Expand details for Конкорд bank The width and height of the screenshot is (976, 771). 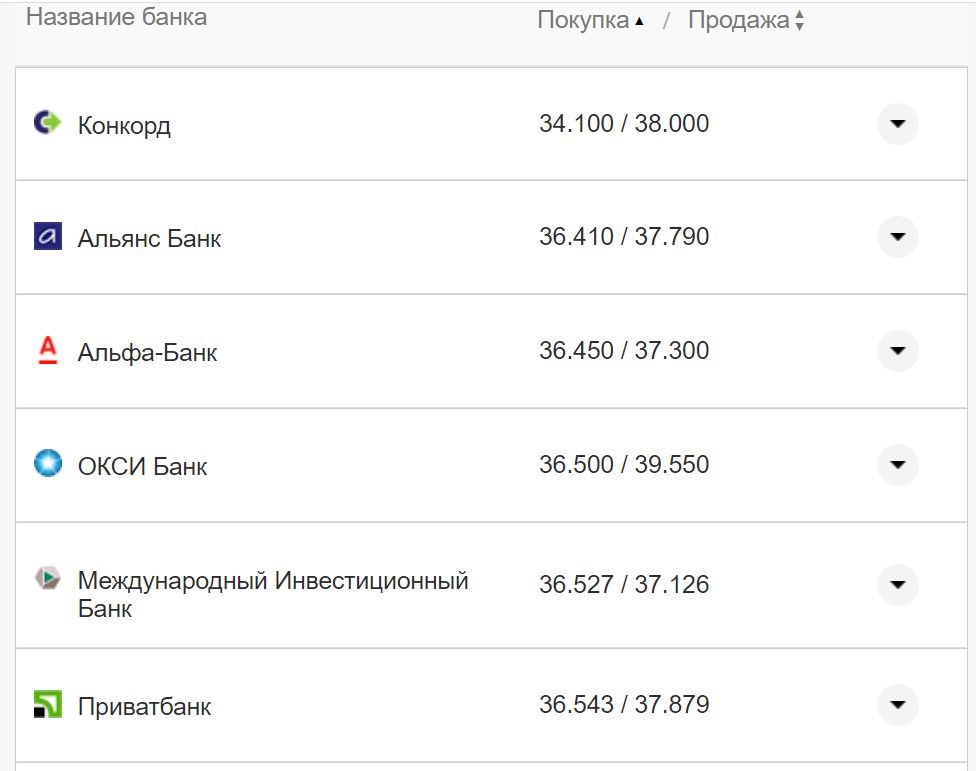tap(897, 123)
